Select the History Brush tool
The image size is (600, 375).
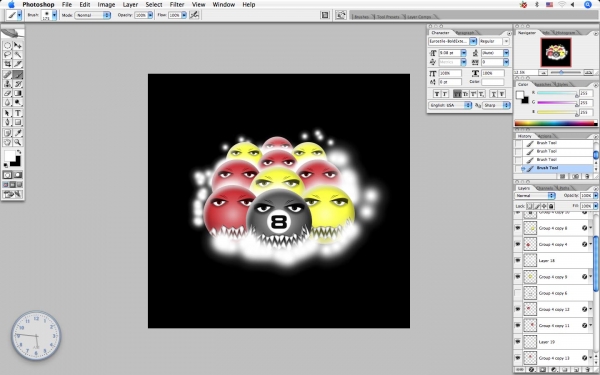18,84
